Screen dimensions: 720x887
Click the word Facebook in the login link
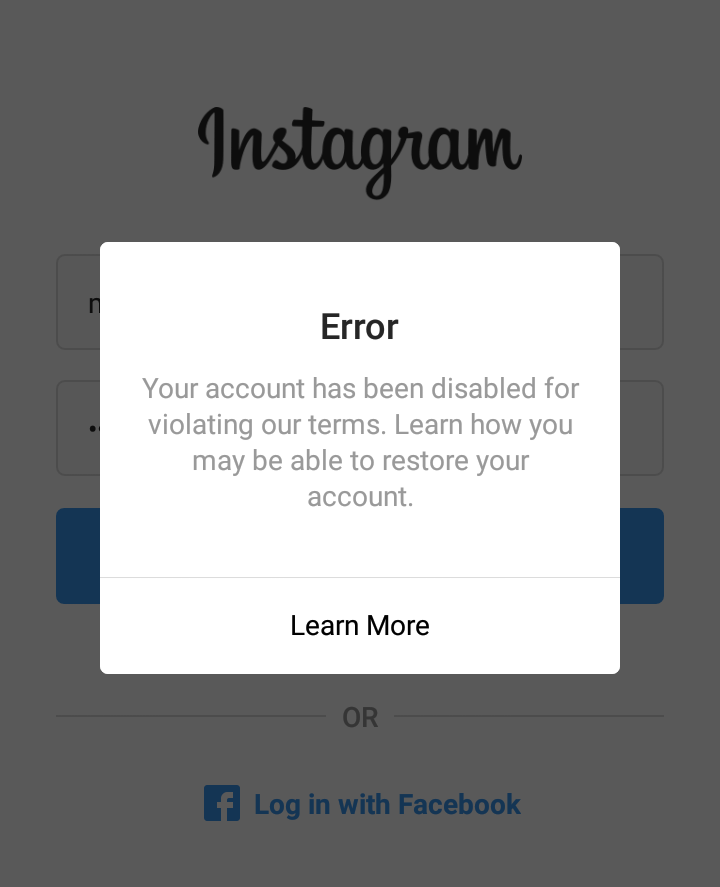coord(459,804)
